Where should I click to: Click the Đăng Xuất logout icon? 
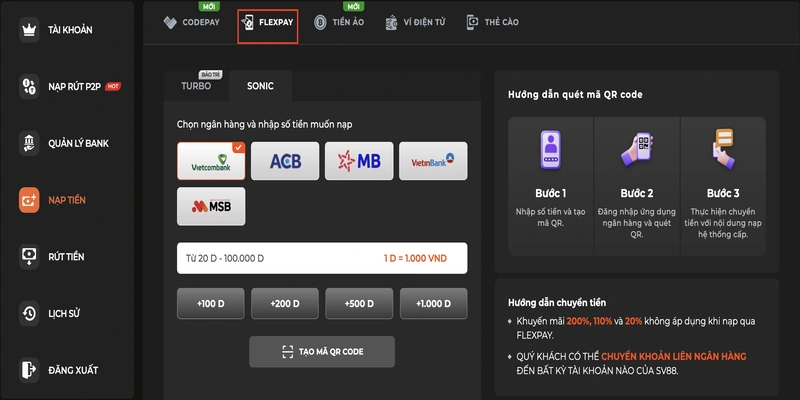tap(28, 370)
